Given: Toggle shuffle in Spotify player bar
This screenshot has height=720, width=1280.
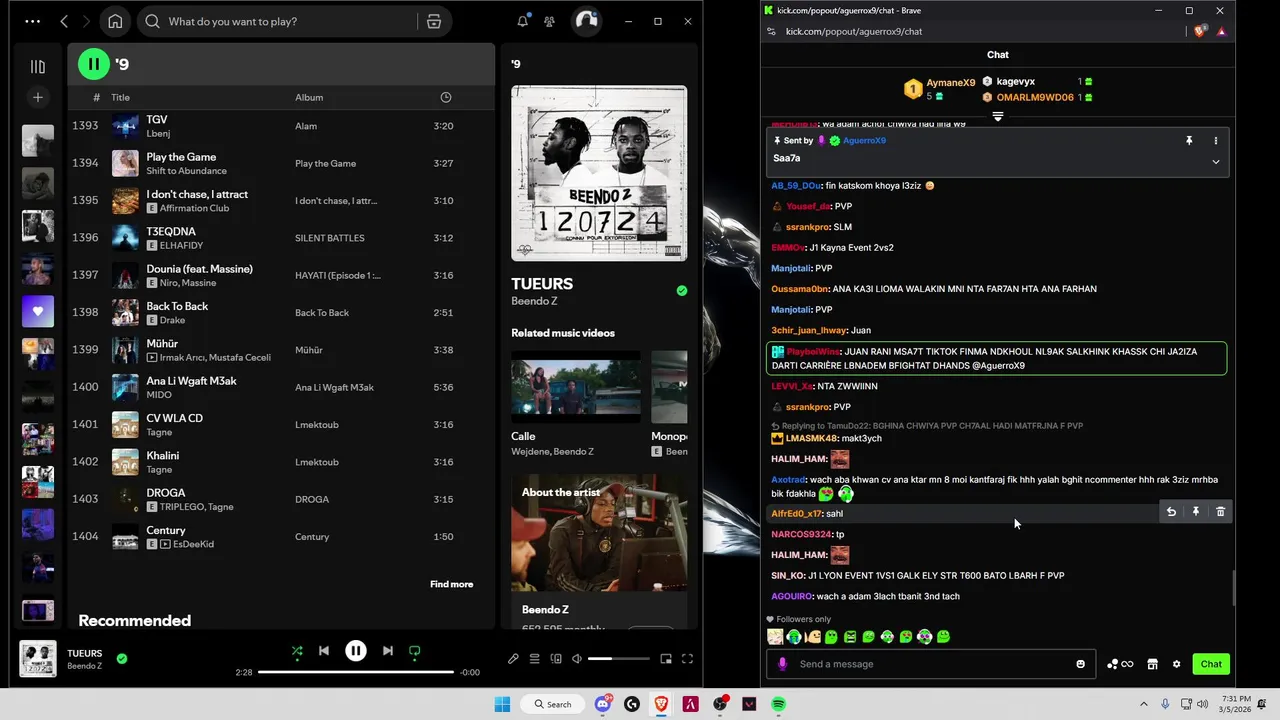Looking at the screenshot, I should 297,651.
